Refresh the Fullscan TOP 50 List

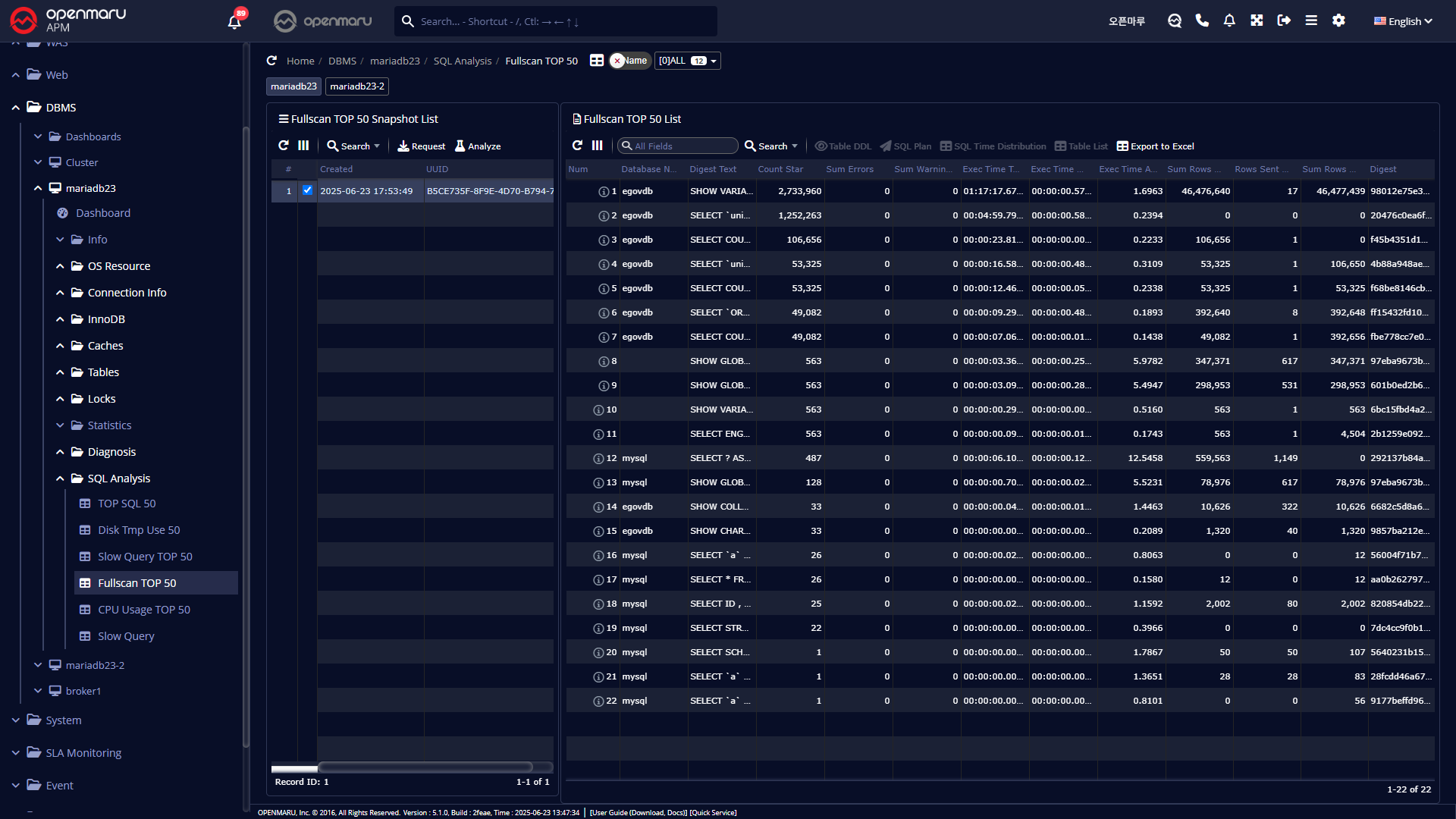click(577, 146)
